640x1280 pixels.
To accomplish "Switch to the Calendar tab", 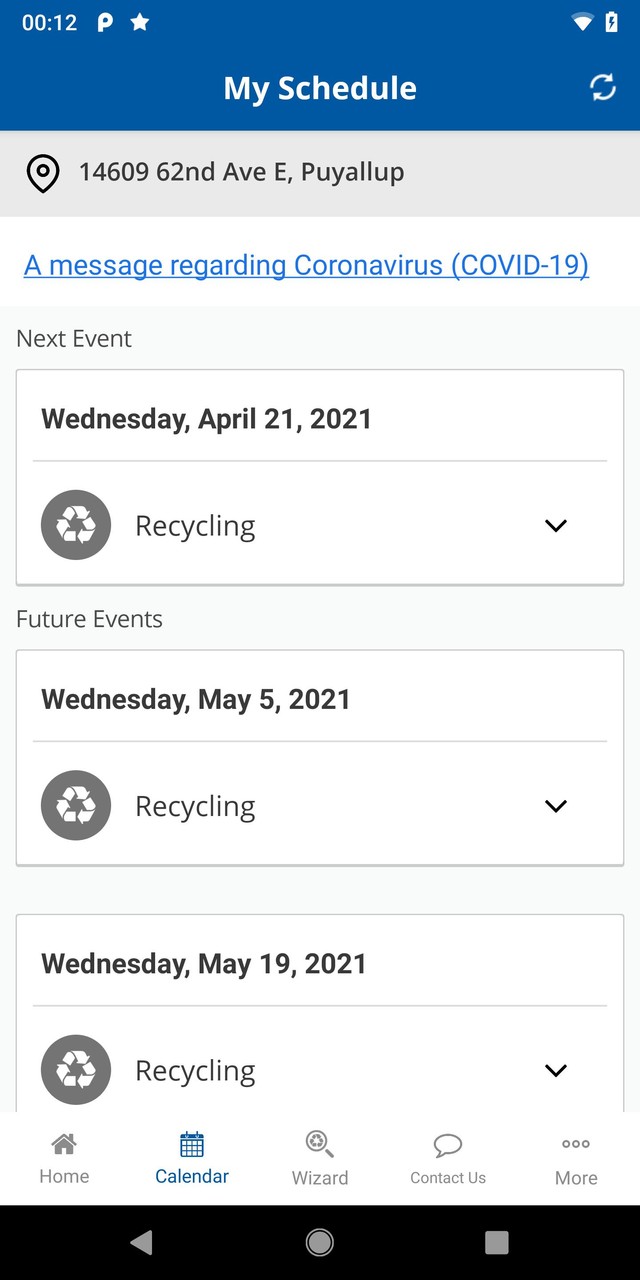I will coord(192,1159).
